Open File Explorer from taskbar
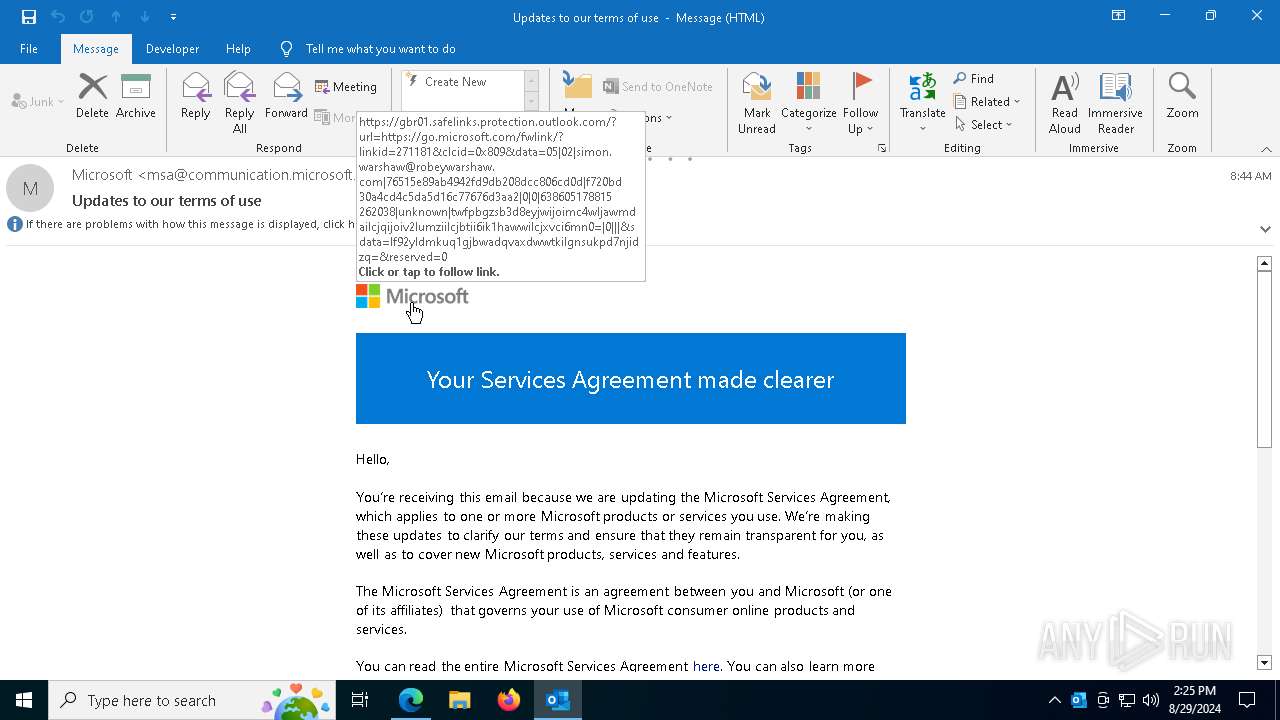The height and width of the screenshot is (720, 1280). [x=459, y=700]
